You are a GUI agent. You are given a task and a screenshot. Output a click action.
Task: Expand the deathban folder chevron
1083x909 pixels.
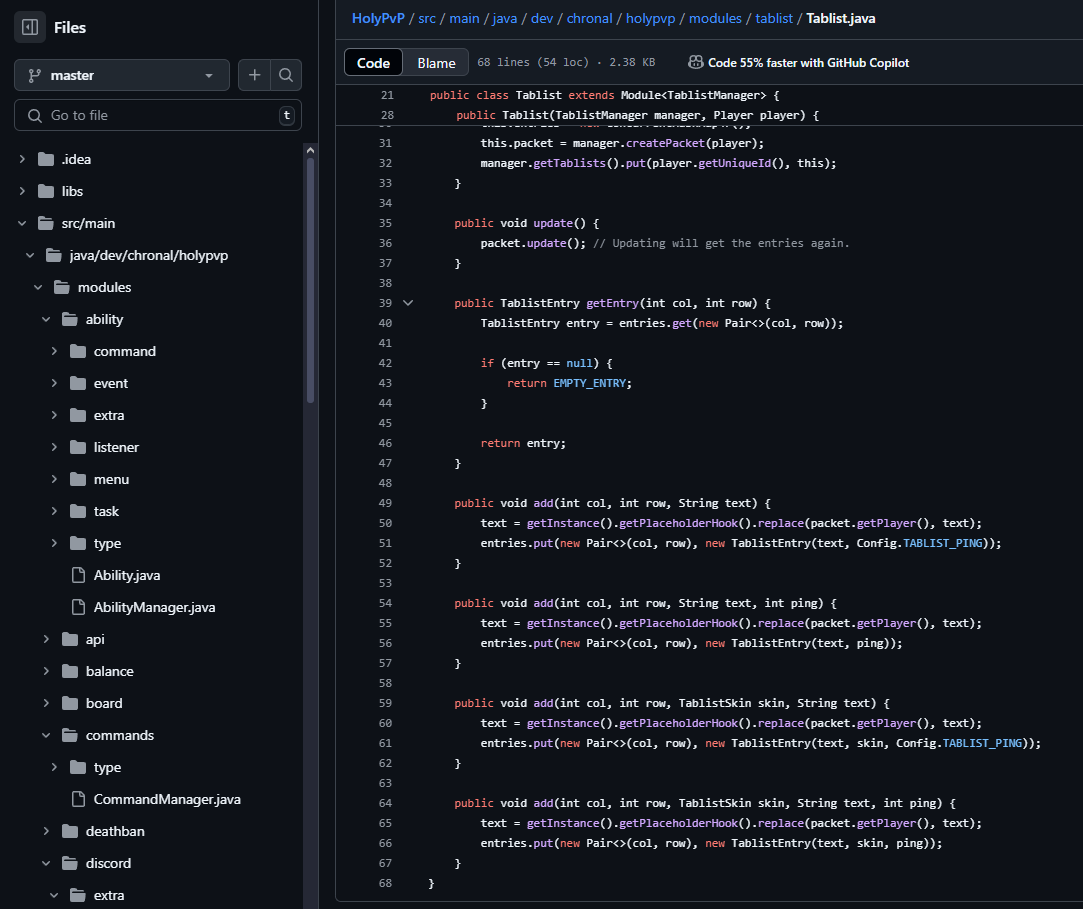[46, 832]
